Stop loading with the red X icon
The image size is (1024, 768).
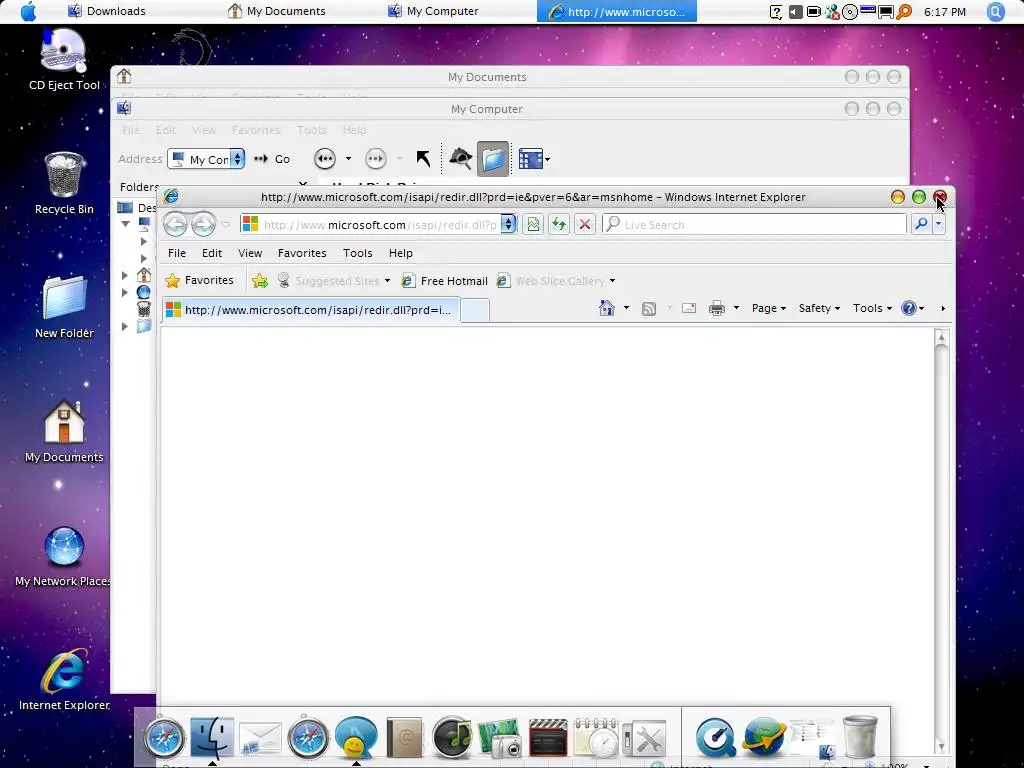coord(584,225)
